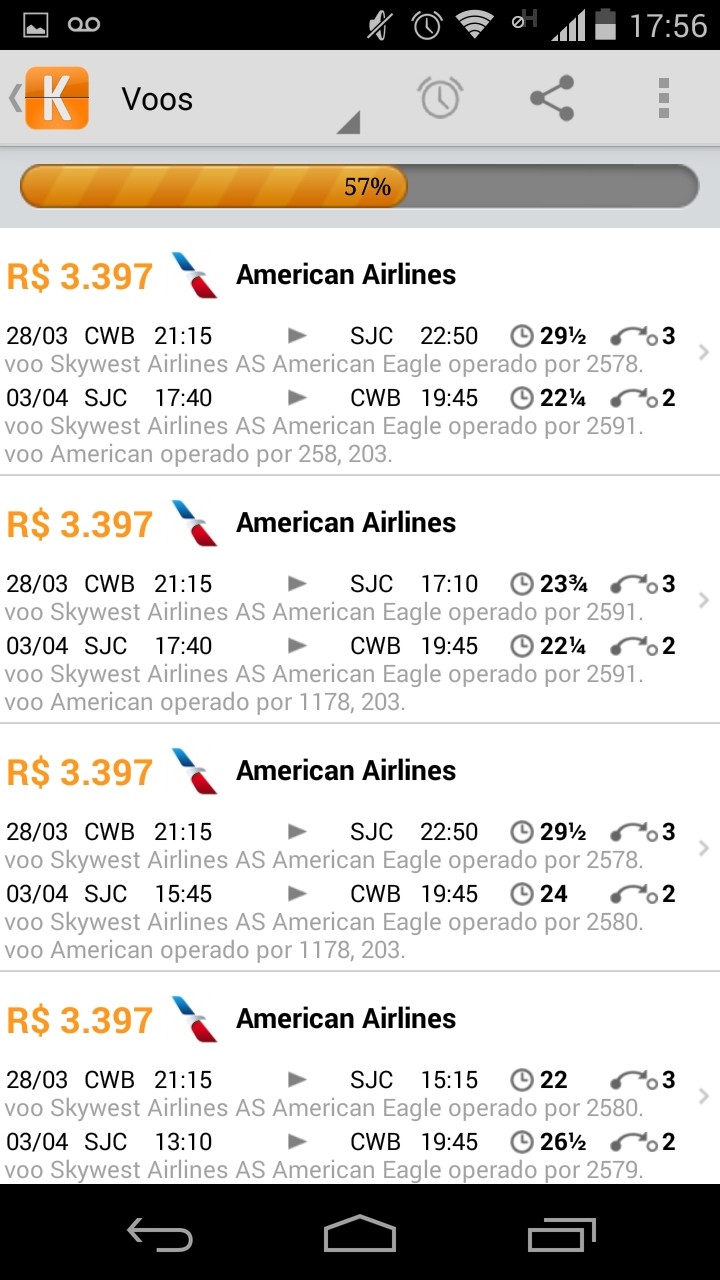
Task: Select second American Airlines flight title
Action: click(x=346, y=523)
